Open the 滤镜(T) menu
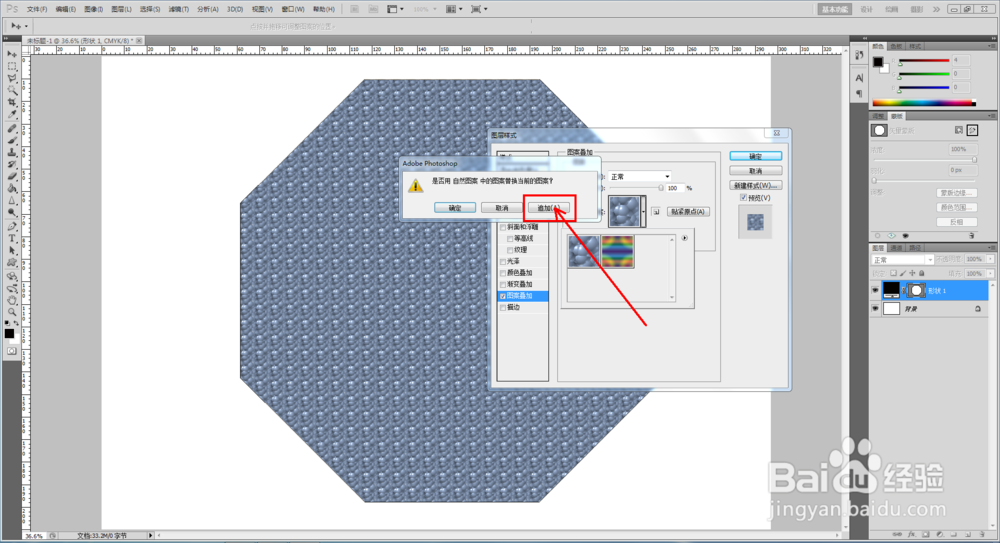 [x=179, y=9]
